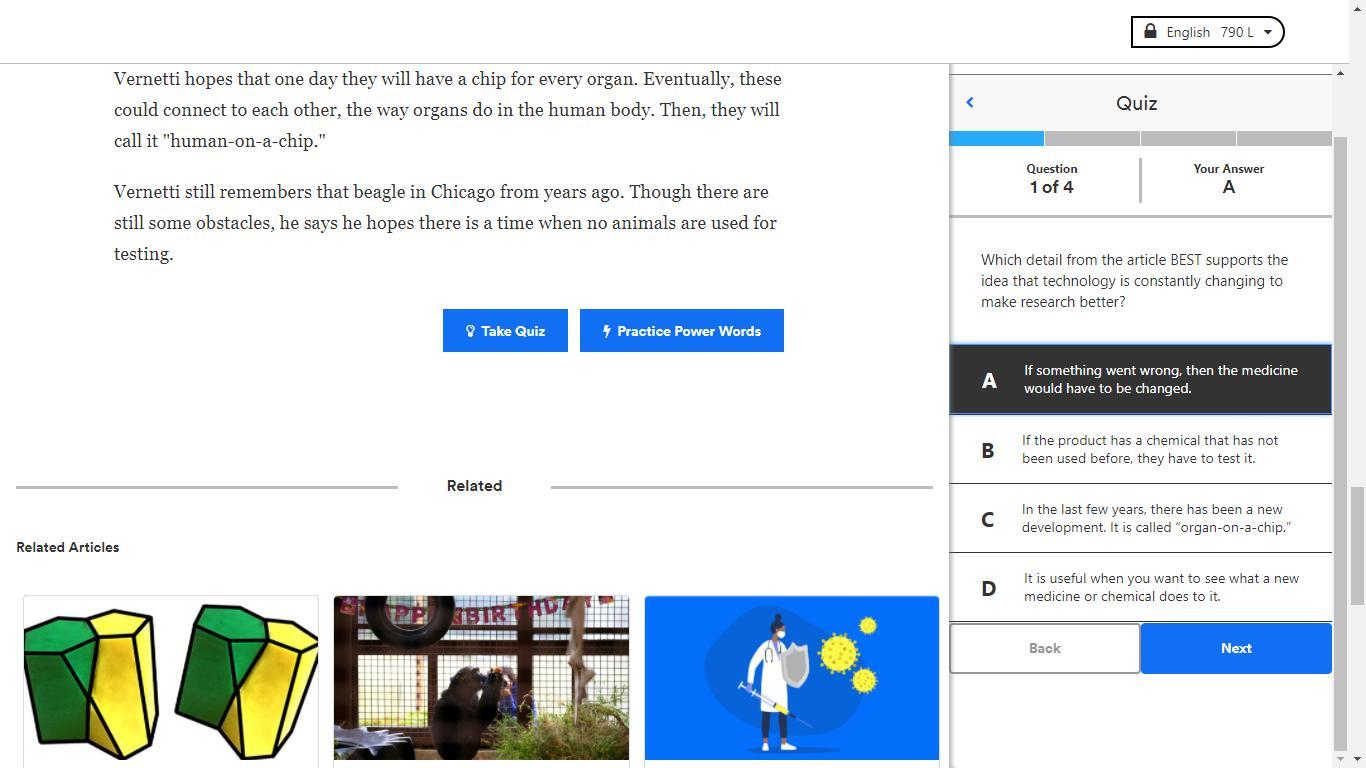Click the Back button in the quiz
Viewport: 1366px width, 768px height.
1044,648
